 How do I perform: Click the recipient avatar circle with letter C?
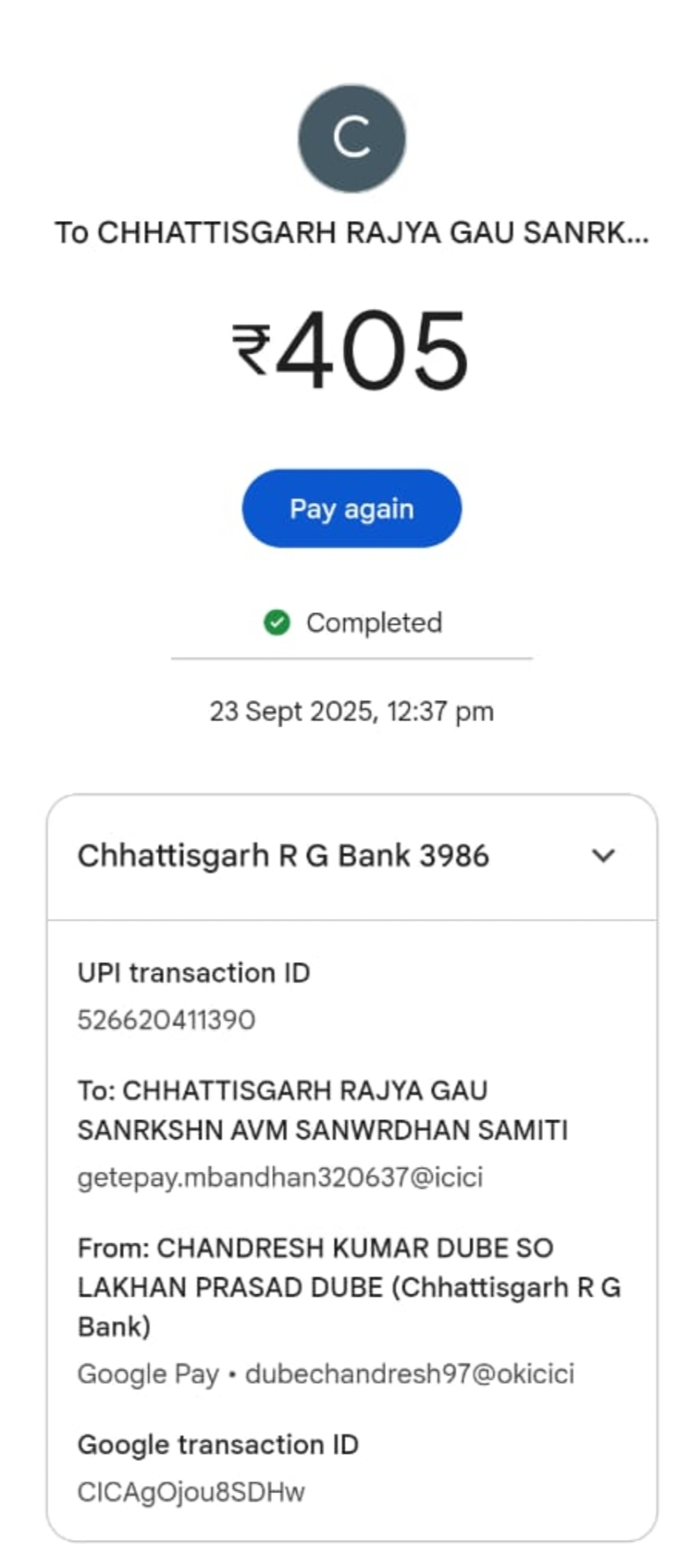(x=351, y=138)
